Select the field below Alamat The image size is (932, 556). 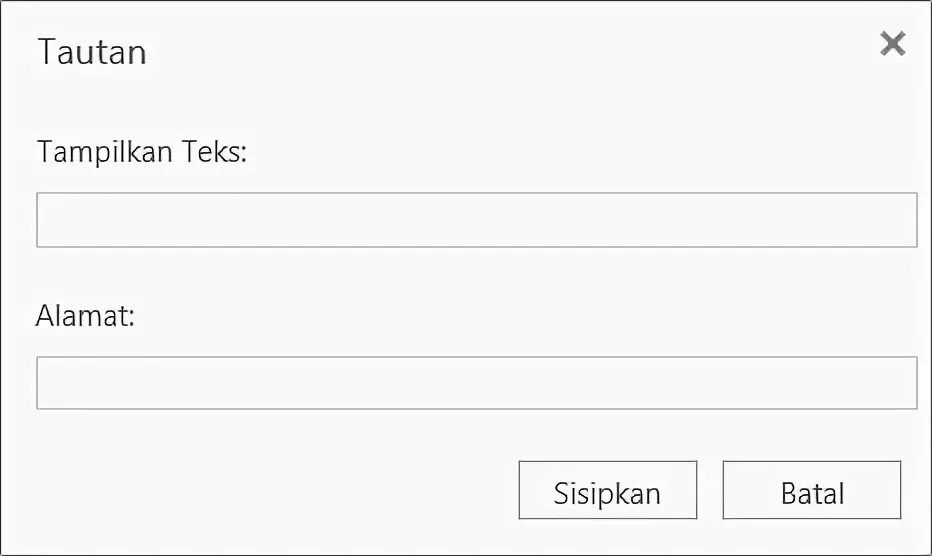tap(476, 383)
